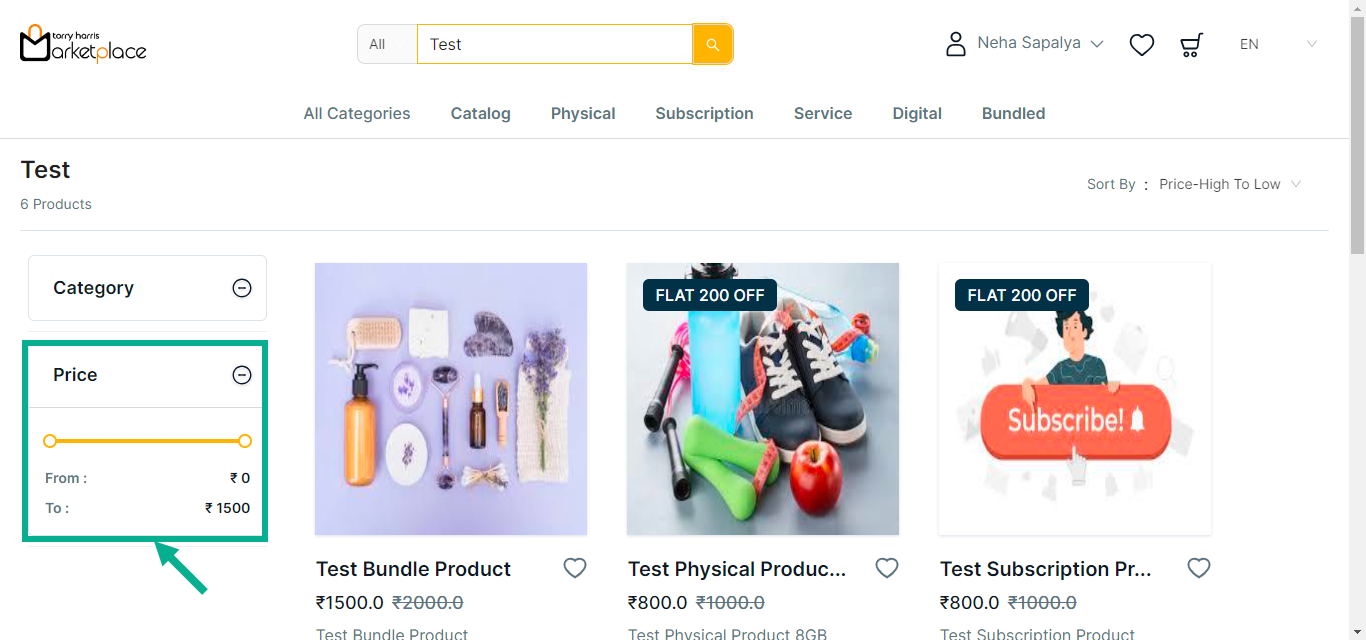This screenshot has width=1366, height=640.
Task: Go to the Subscription tab
Action: coord(704,114)
